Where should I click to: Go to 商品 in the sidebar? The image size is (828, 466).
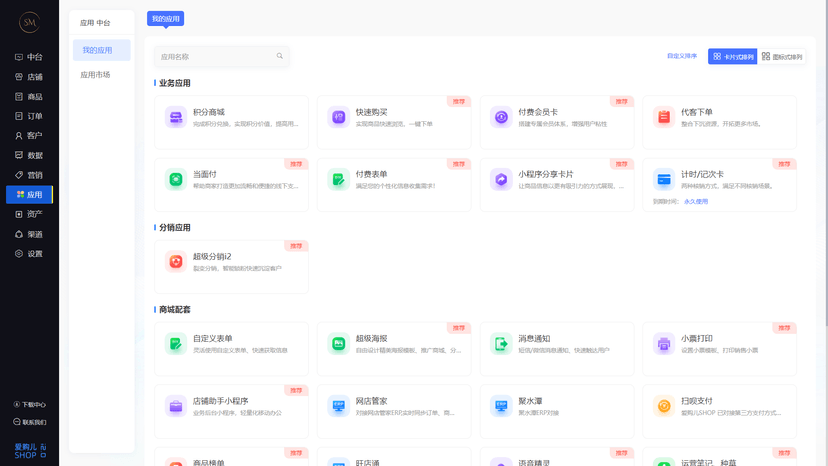point(29,96)
